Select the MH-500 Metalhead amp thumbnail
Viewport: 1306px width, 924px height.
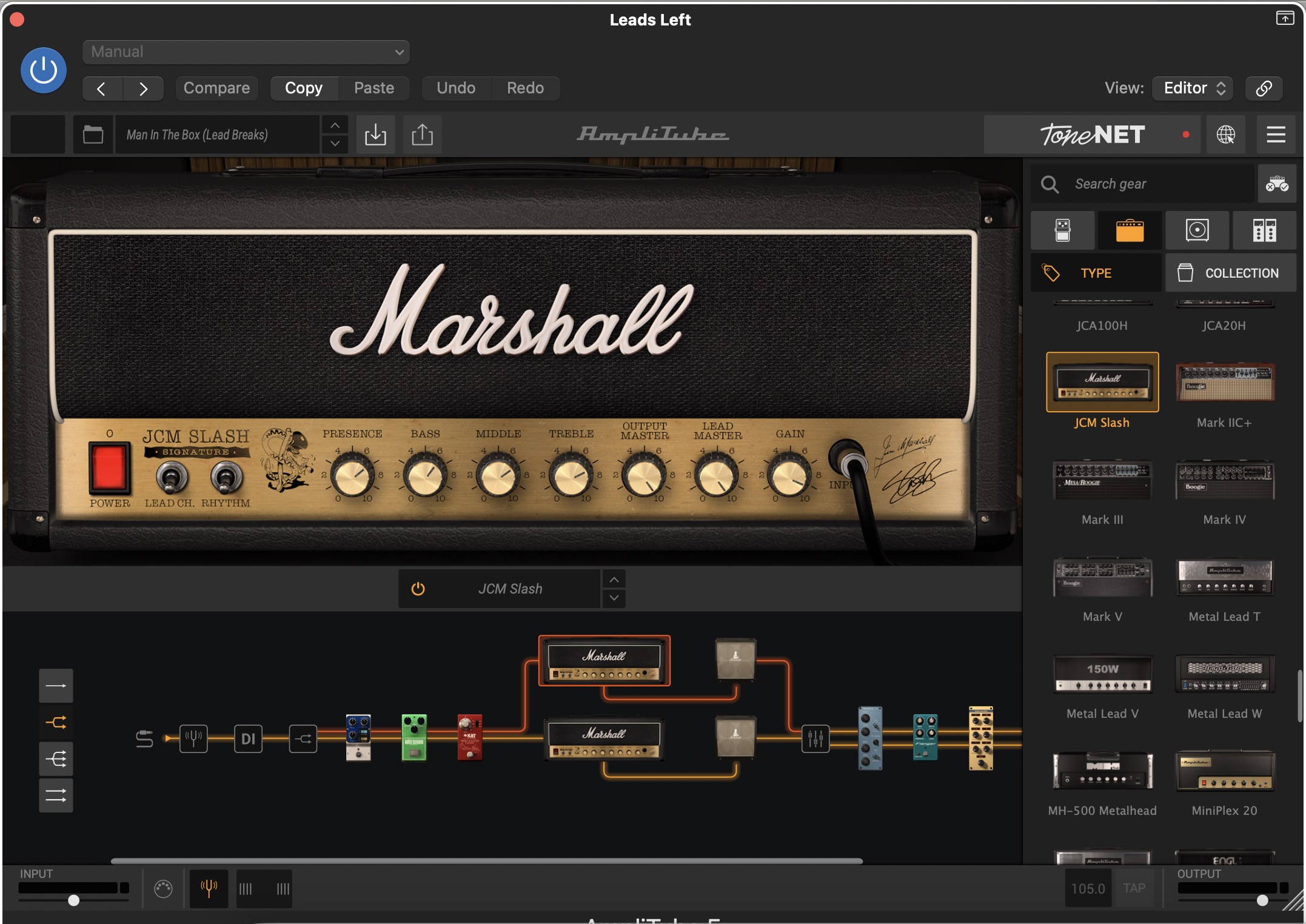[1102, 771]
